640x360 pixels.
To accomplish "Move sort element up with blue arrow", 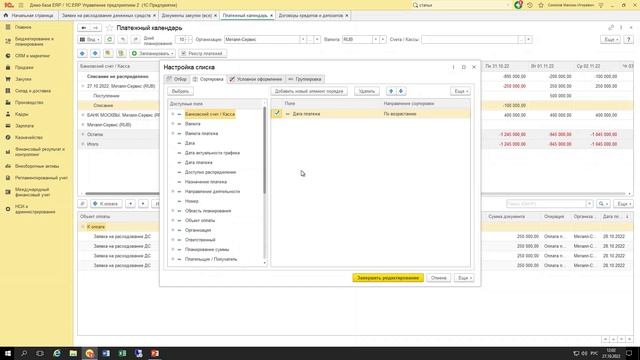I will pyautogui.click(x=391, y=91).
